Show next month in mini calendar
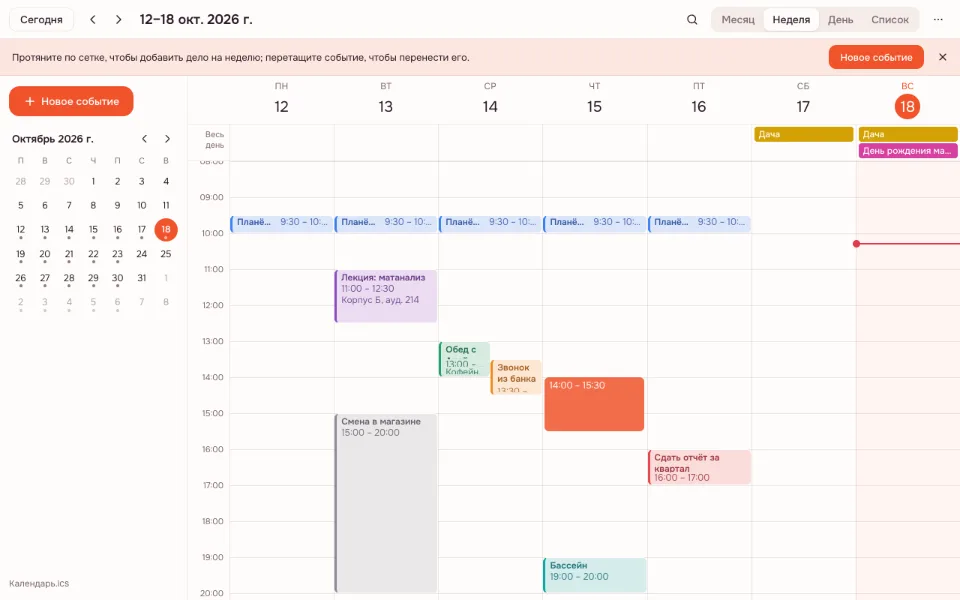This screenshot has height=600, width=960. pos(167,139)
